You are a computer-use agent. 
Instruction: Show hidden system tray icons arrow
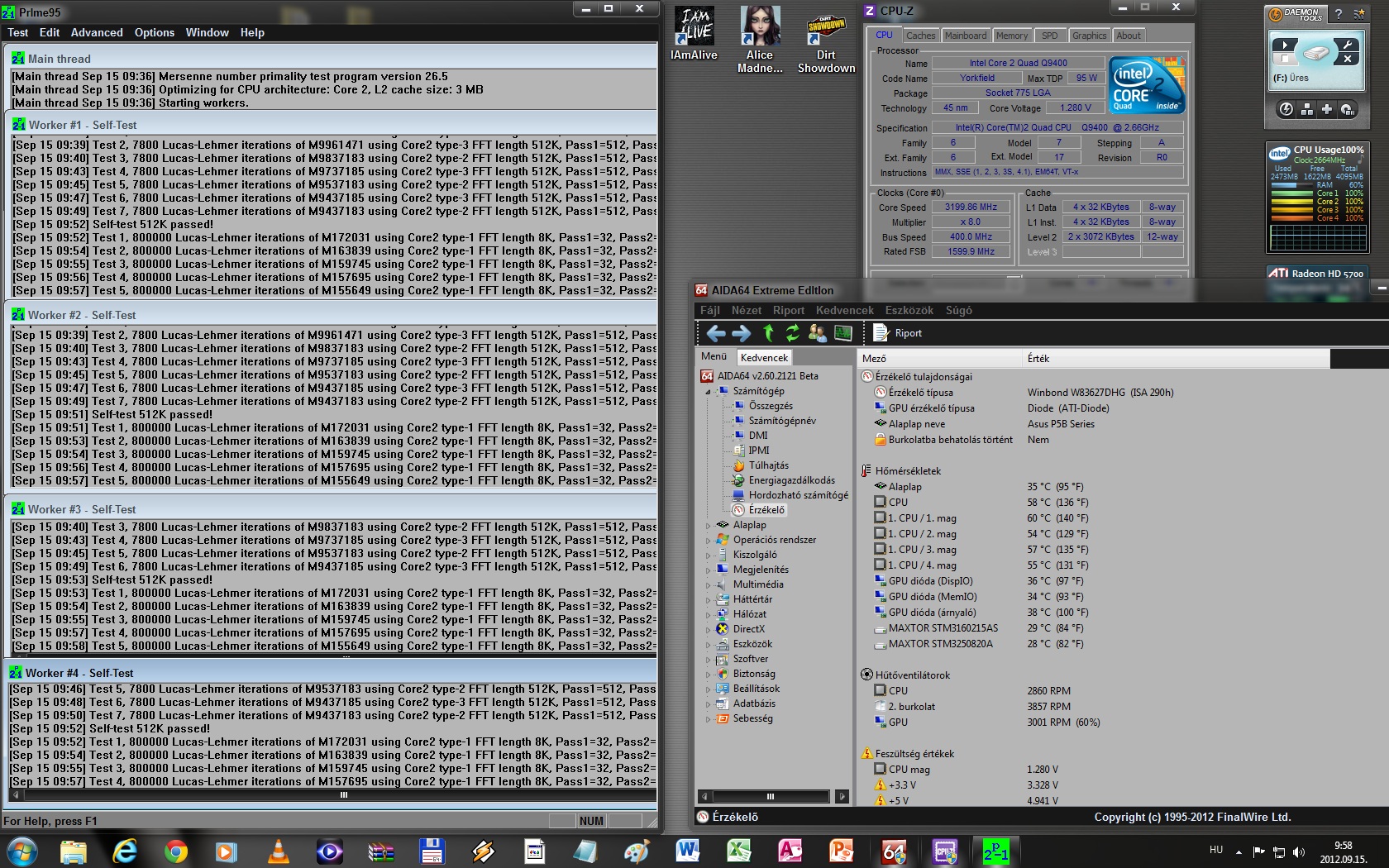[1239, 851]
